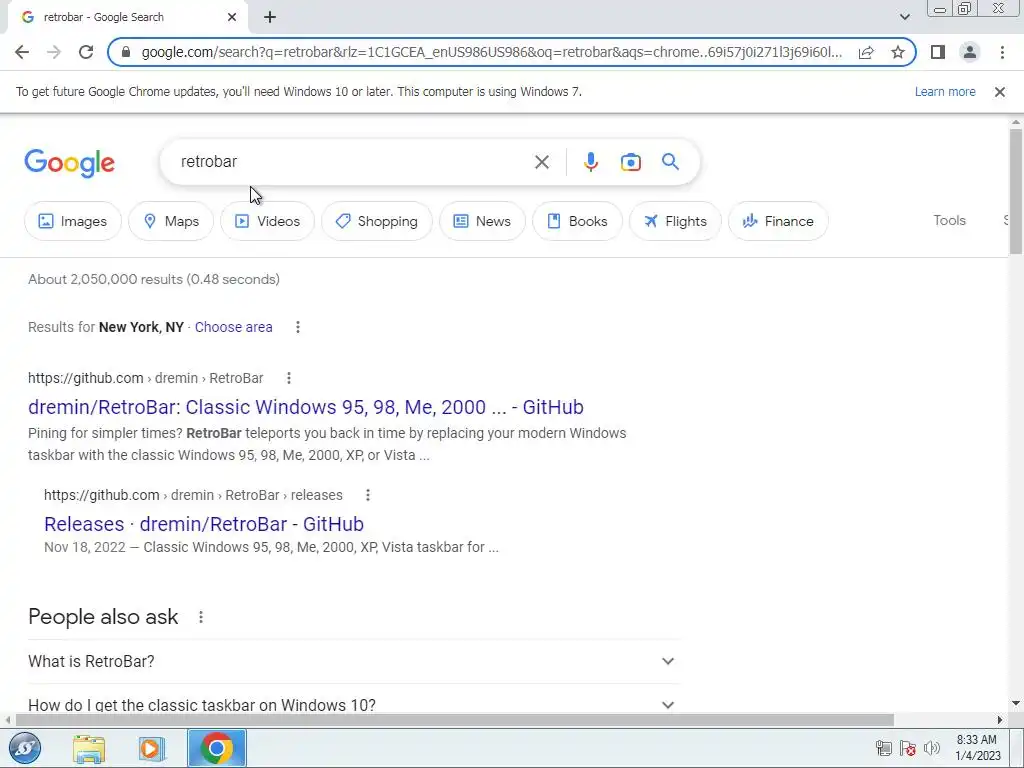Open Releases dremin/RetroBar GitHub link
Image resolution: width=1024 pixels, height=768 pixels.
(204, 524)
